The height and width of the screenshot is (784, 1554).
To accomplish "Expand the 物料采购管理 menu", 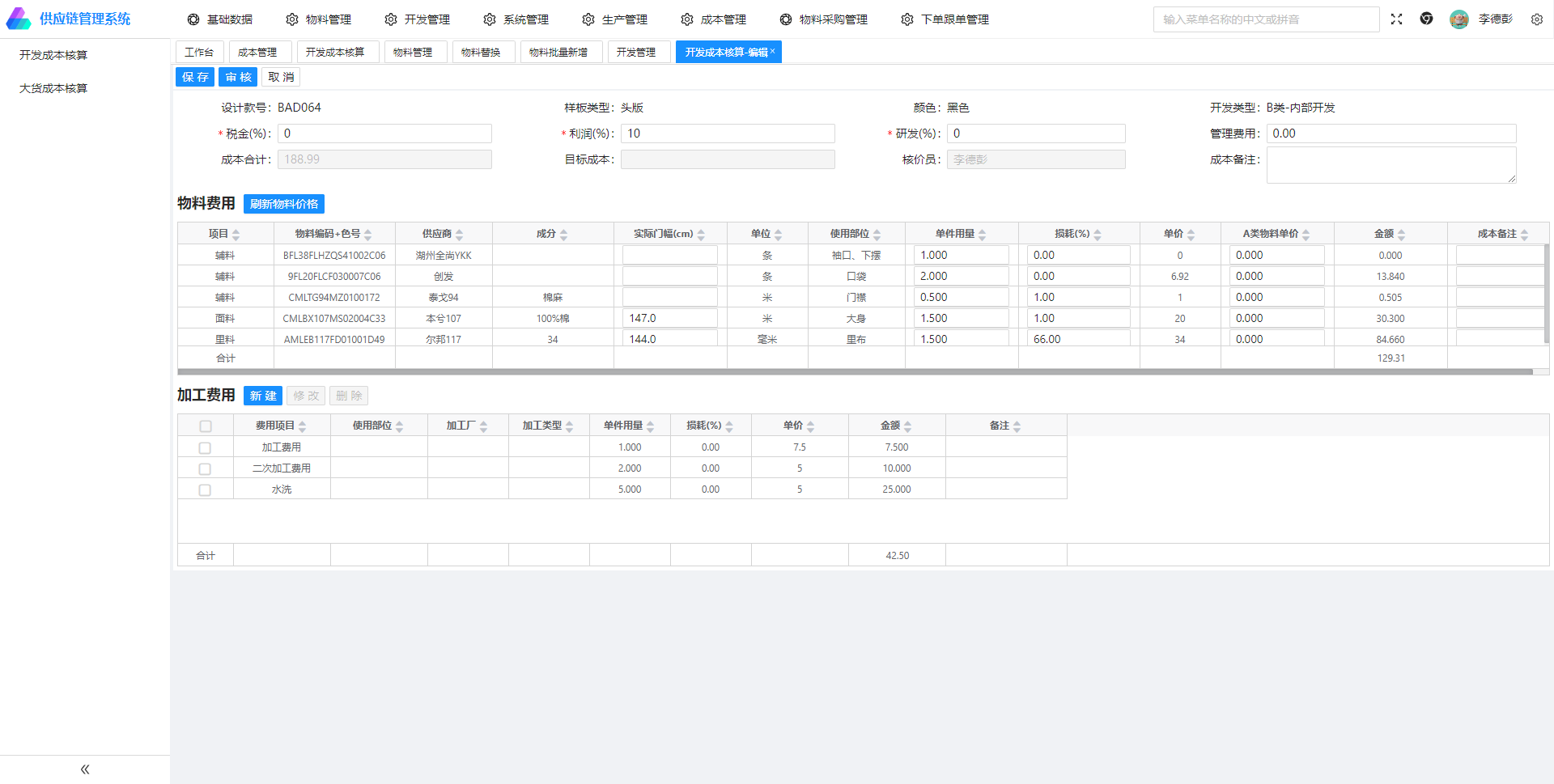I will tap(823, 19).
